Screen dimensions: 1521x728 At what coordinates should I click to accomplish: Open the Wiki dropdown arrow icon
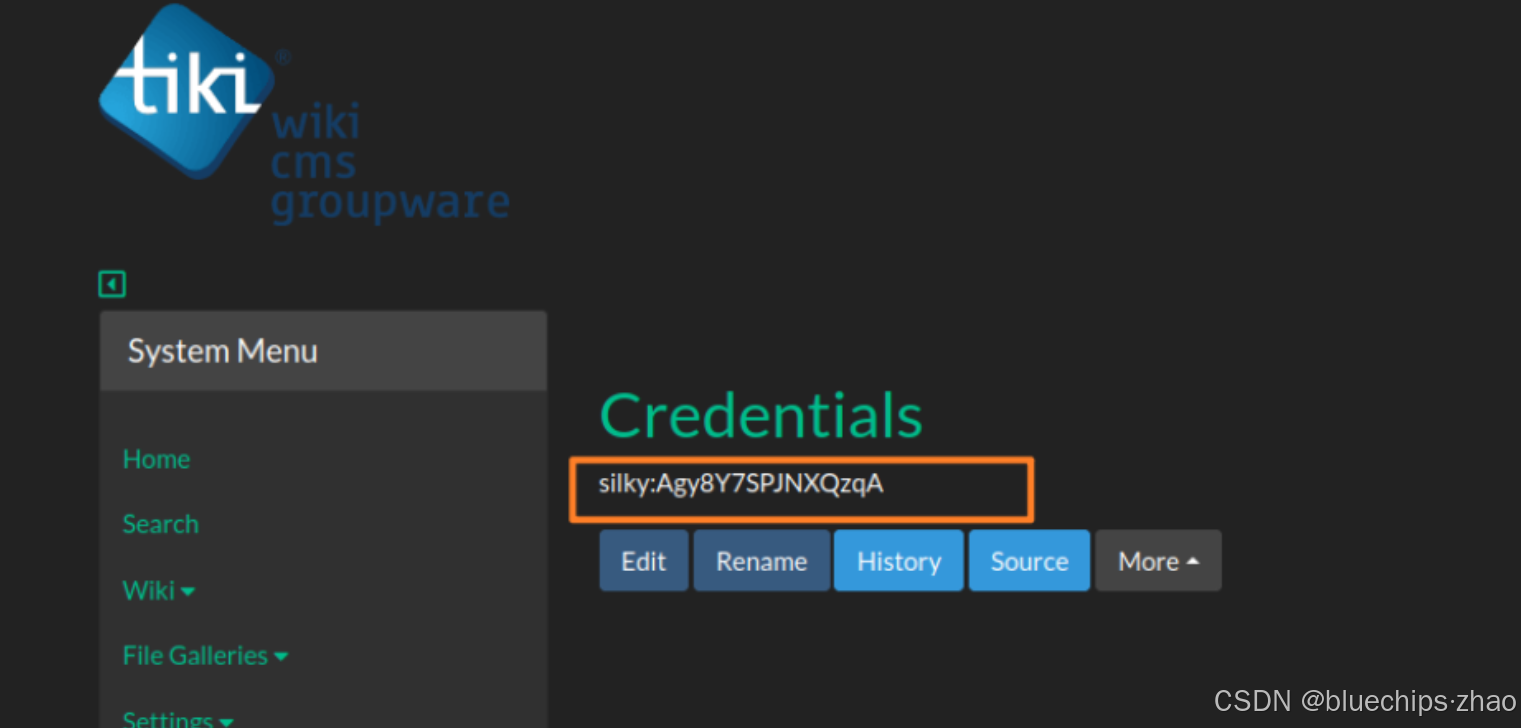click(188, 592)
